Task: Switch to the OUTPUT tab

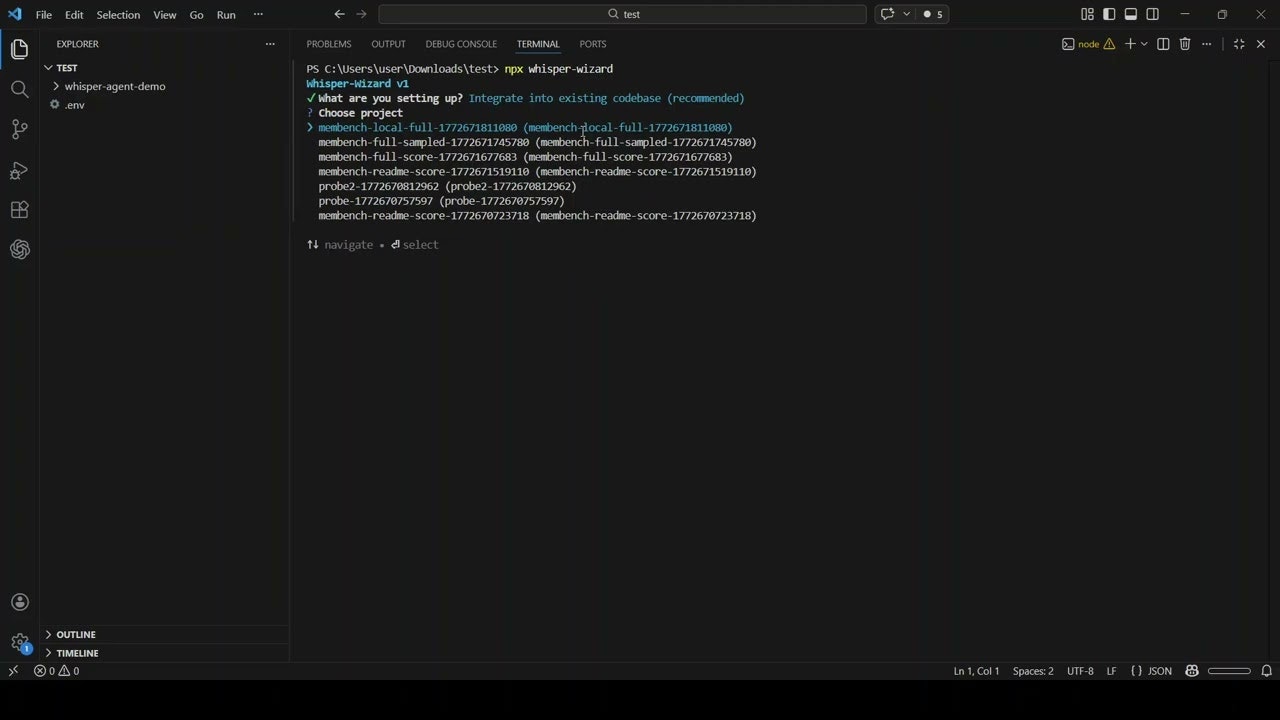Action: click(x=388, y=44)
